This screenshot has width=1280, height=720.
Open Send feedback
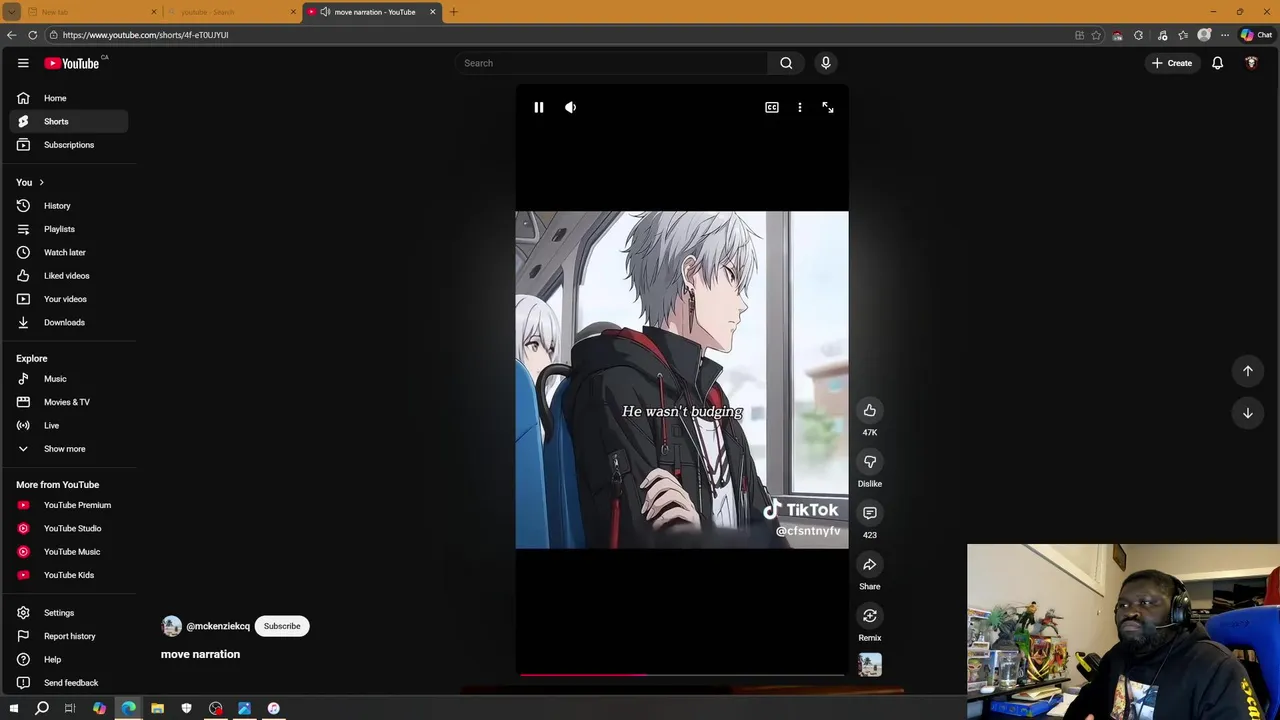(x=69, y=683)
